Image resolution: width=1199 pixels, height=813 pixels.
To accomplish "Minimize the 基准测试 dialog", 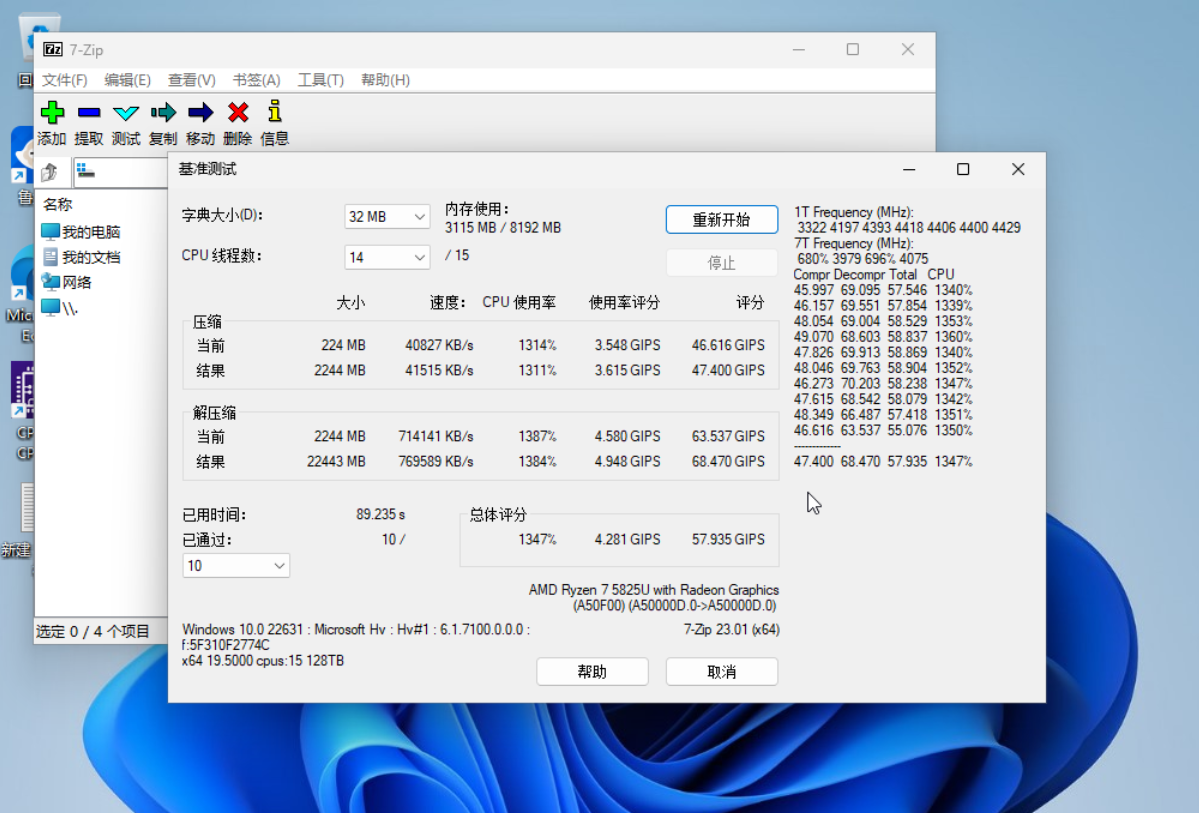I will (909, 170).
